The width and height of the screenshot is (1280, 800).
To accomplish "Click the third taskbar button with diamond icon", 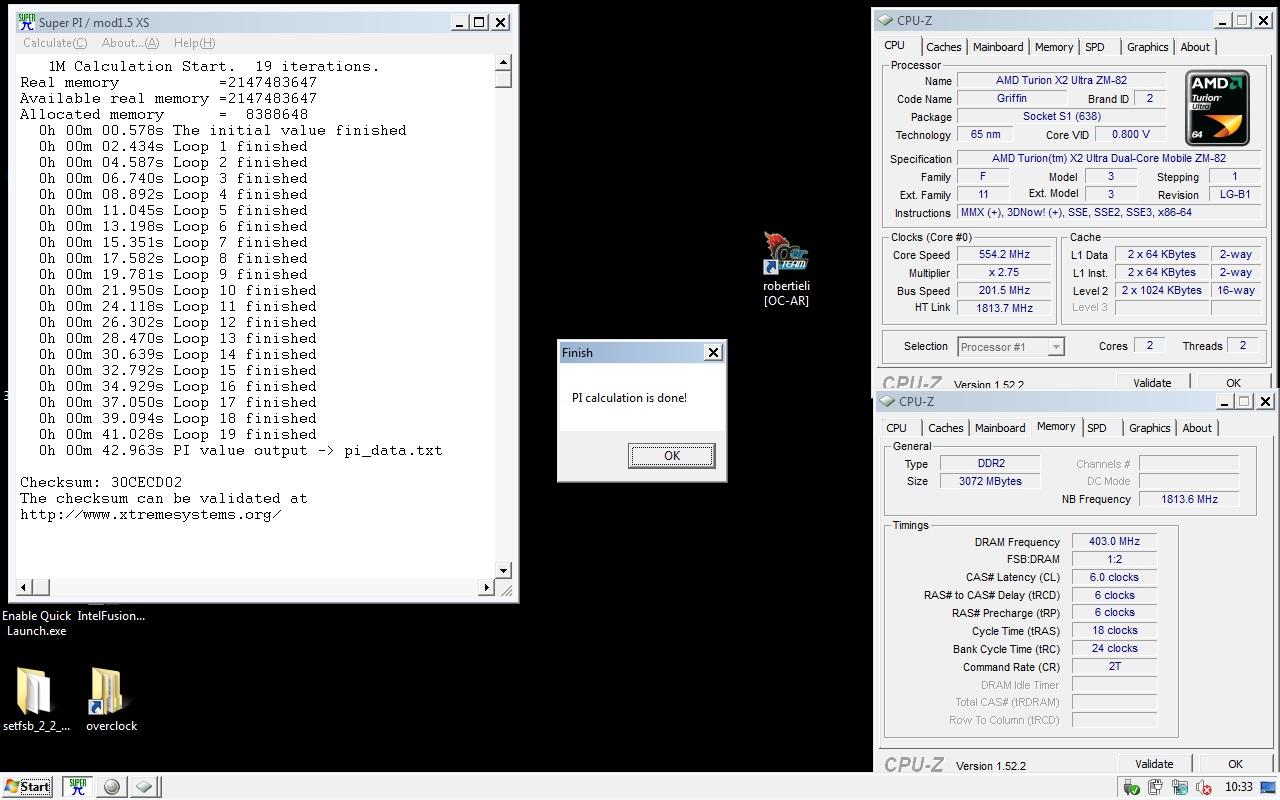I will click(144, 787).
